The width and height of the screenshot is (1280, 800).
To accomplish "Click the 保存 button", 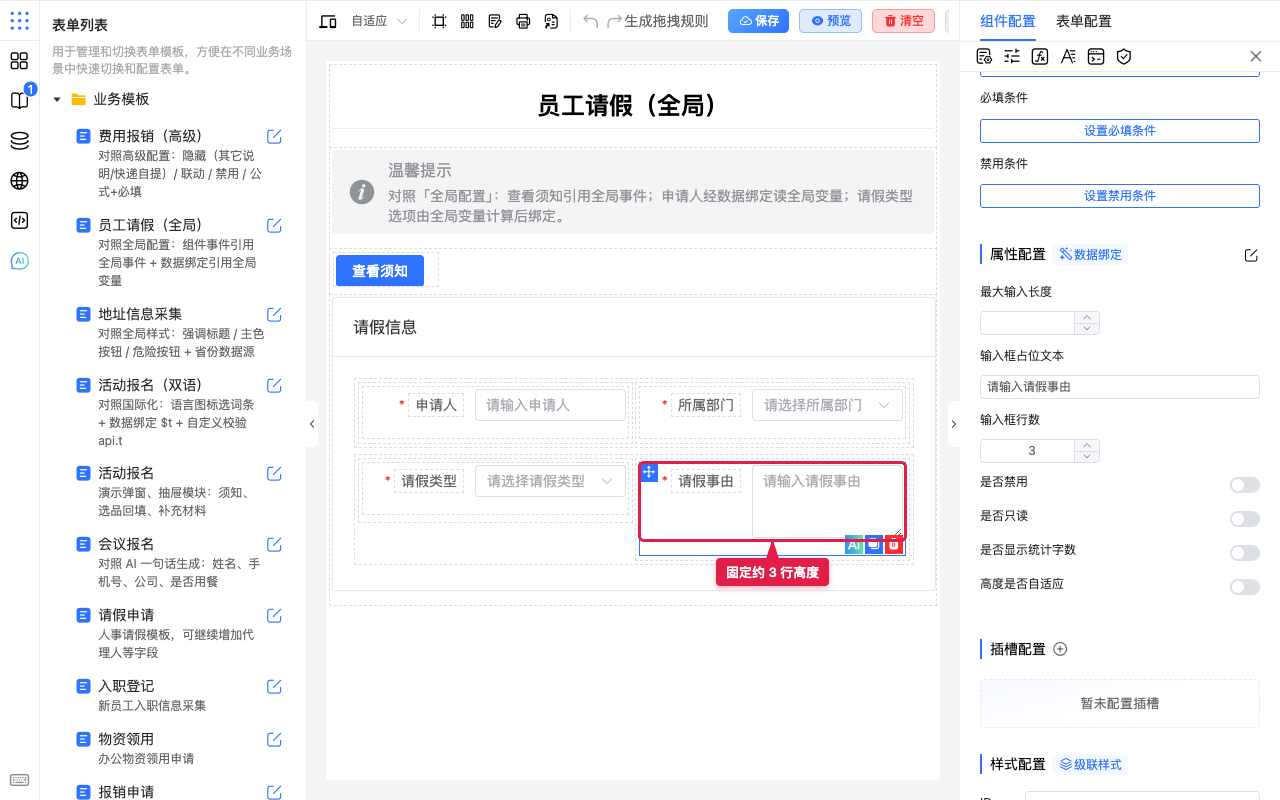I will tap(758, 21).
